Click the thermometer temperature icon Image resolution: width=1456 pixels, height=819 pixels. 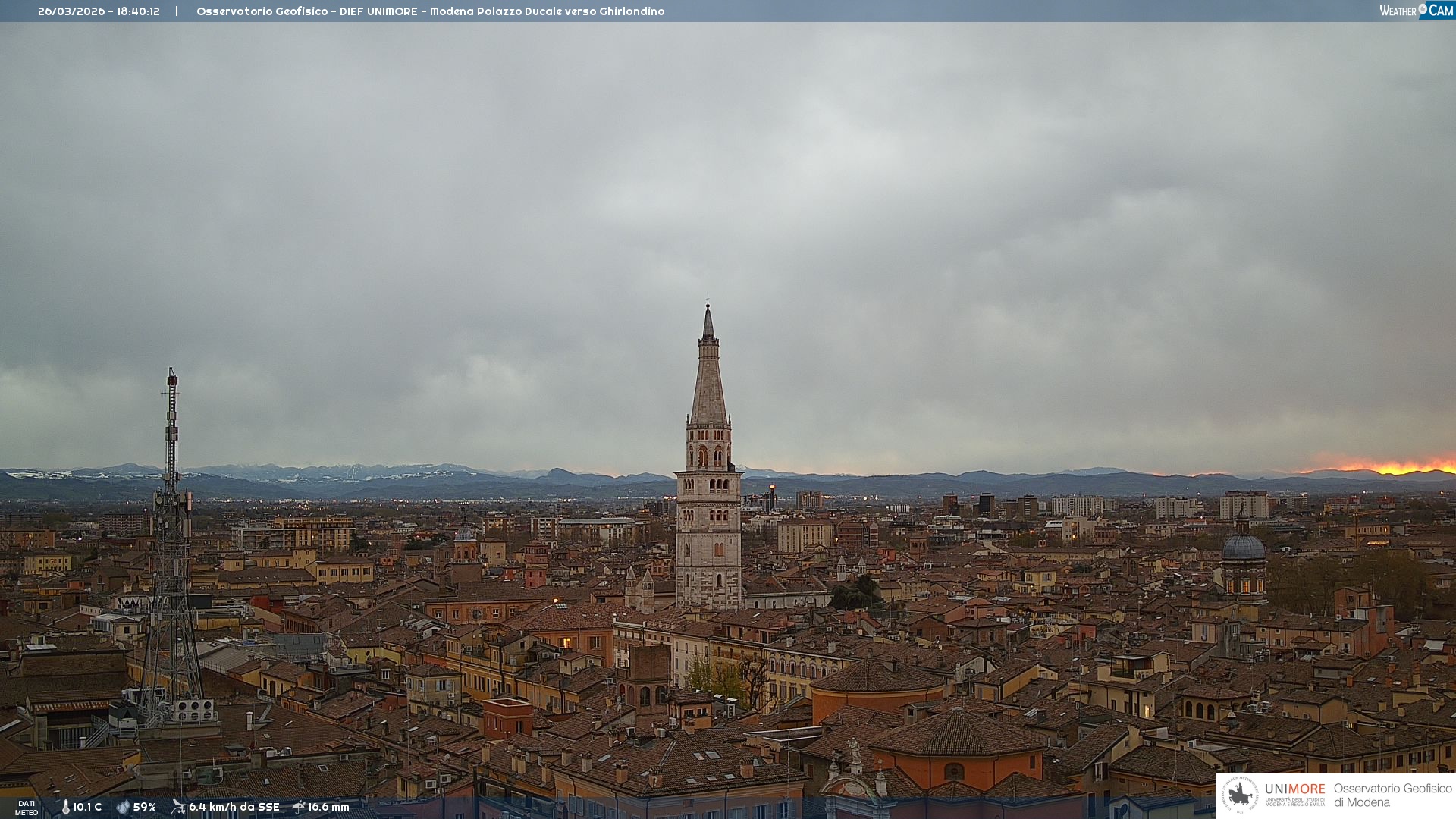[65, 808]
